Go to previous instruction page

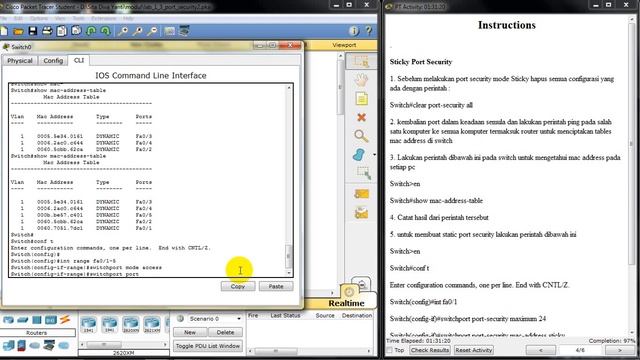(x=541, y=350)
